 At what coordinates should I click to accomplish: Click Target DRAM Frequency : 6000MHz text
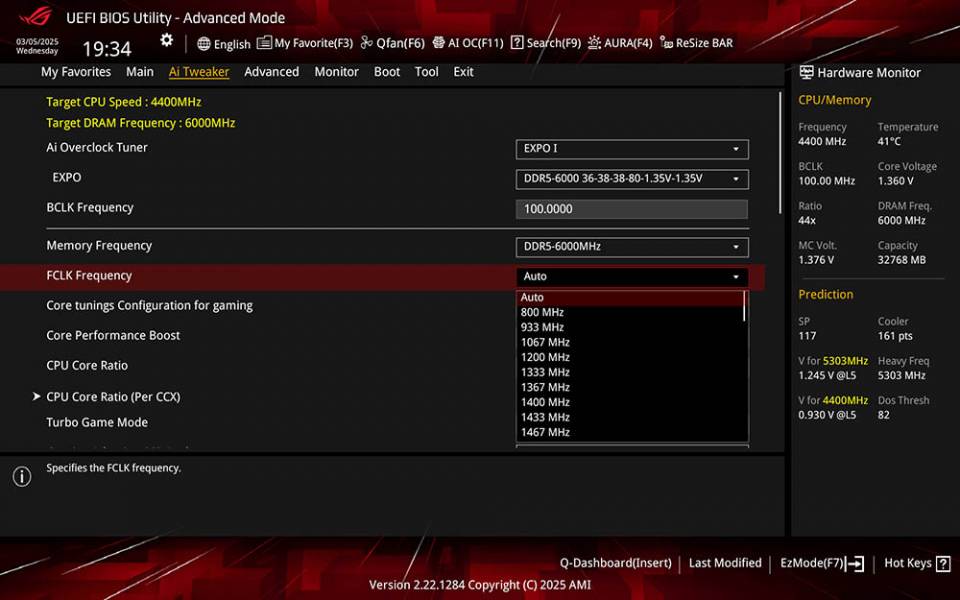pos(141,123)
